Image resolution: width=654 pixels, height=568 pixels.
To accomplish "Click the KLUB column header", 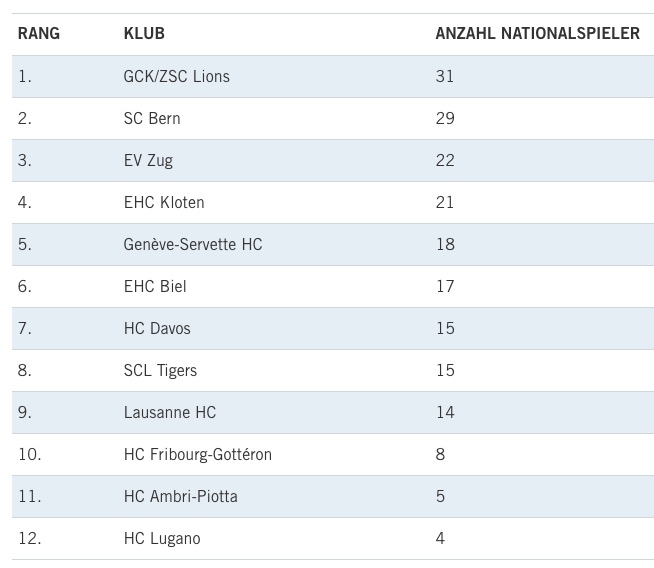I will point(144,34).
